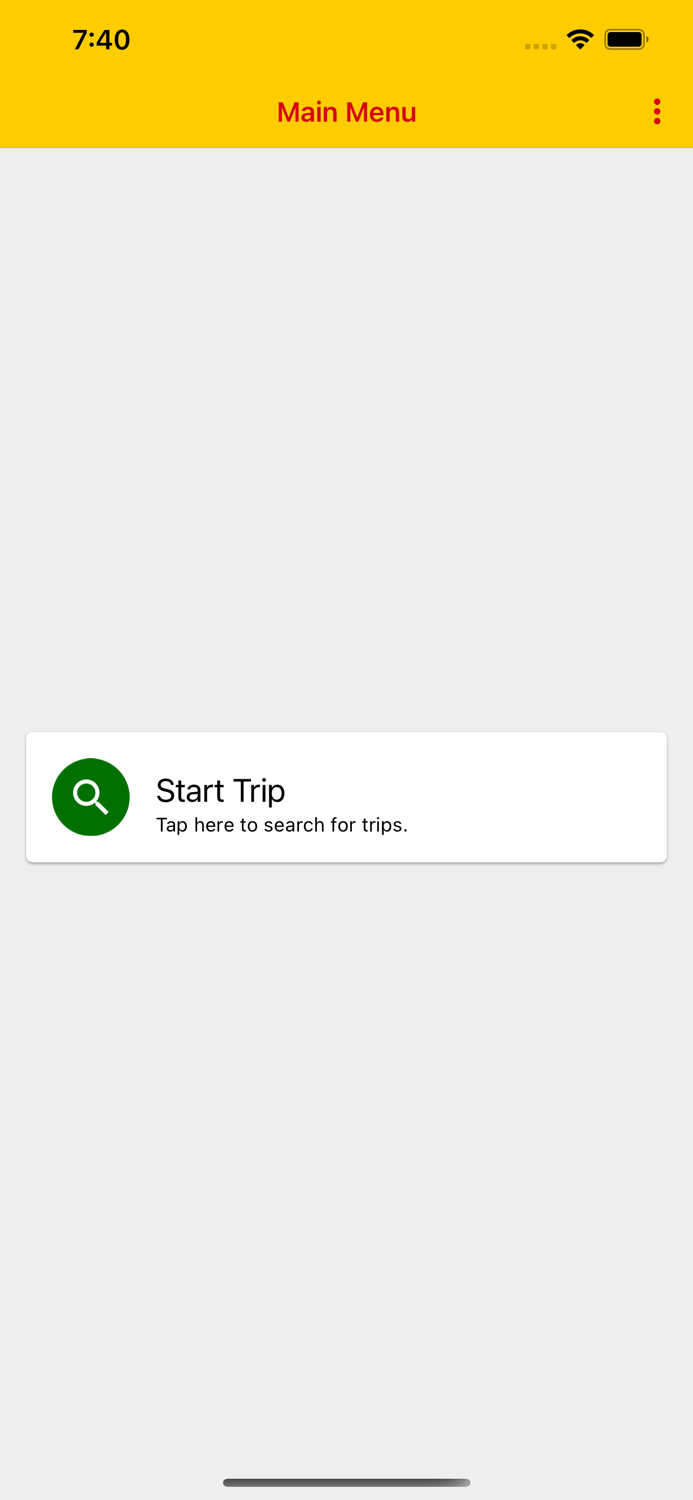Tap empty gray area below Start Trip card

click(346, 1160)
